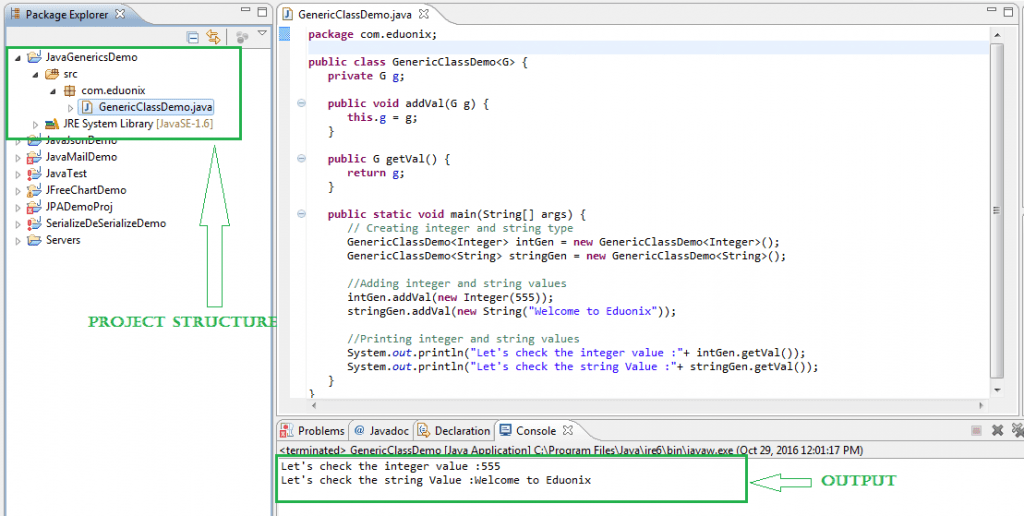Select GenericClassDemo.java file label in the tree
Image resolution: width=1024 pixels, height=516 pixels.
[x=156, y=106]
